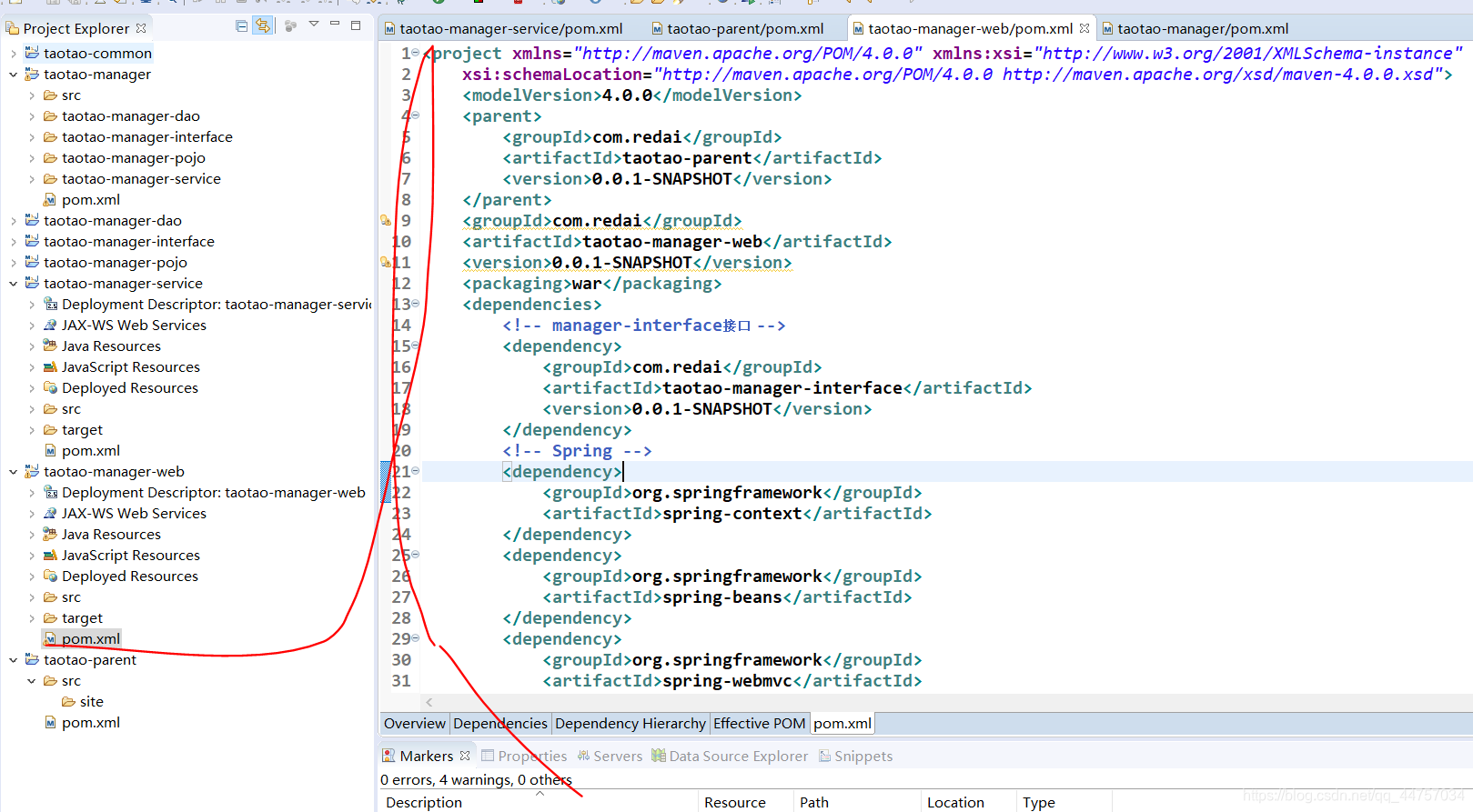Sort markers by Description column header
This screenshot has width=1473, height=812.
[539, 802]
